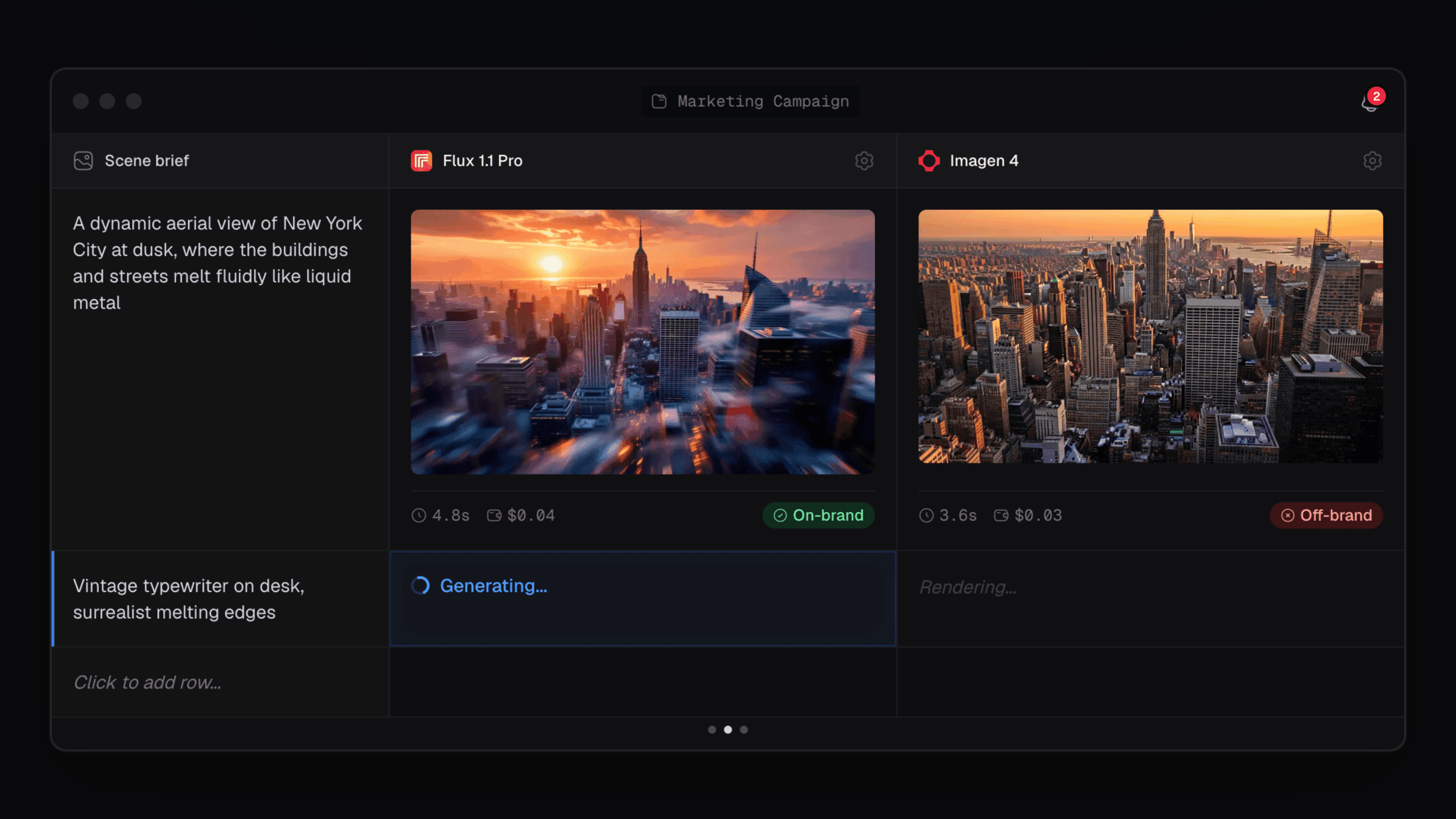This screenshot has width=1456, height=819.
Task: Open Imagen 4 settings gear
Action: [1372, 161]
